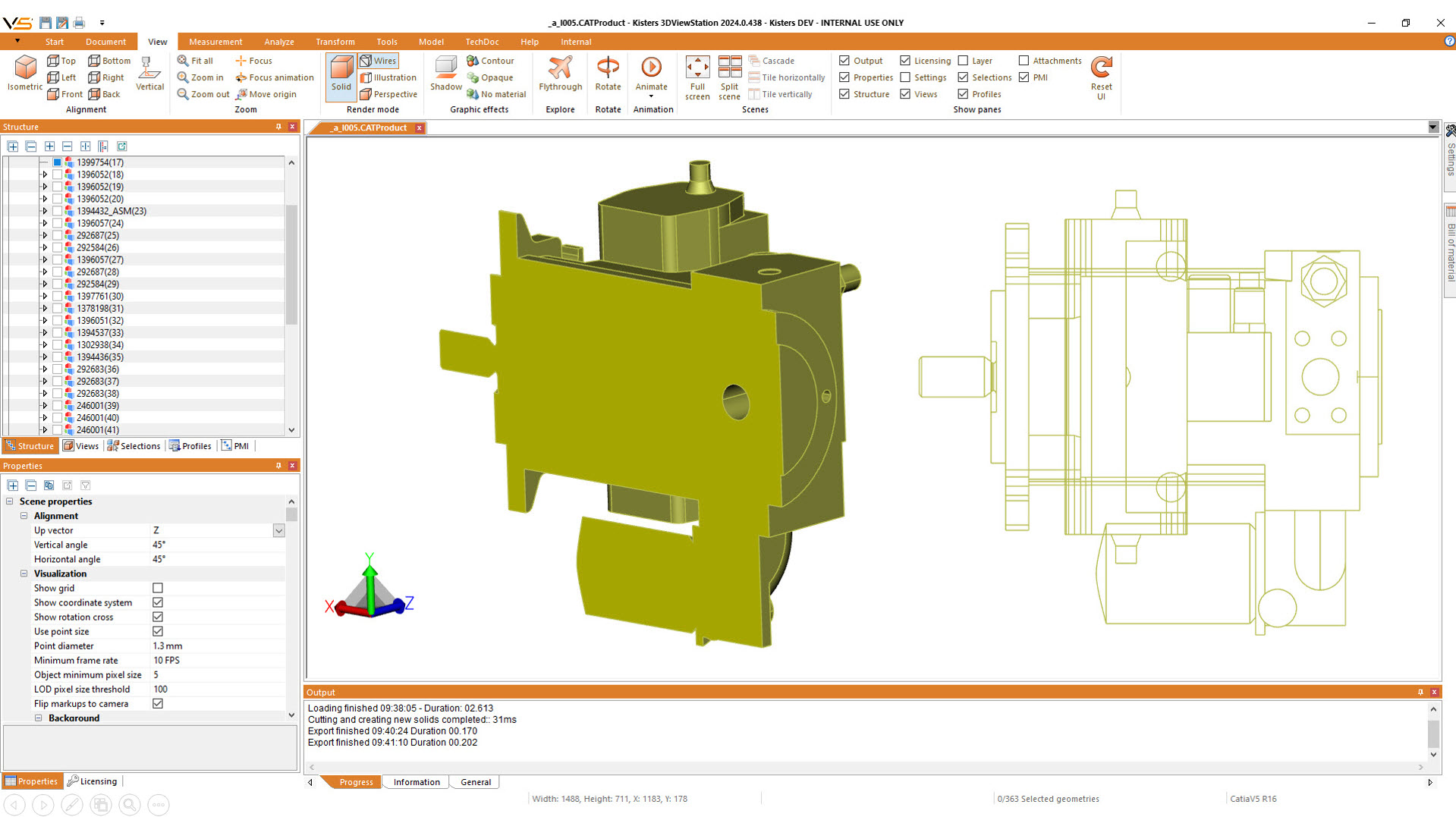Click Point diameter value field
This screenshot has height=817, width=1456.
click(x=217, y=646)
